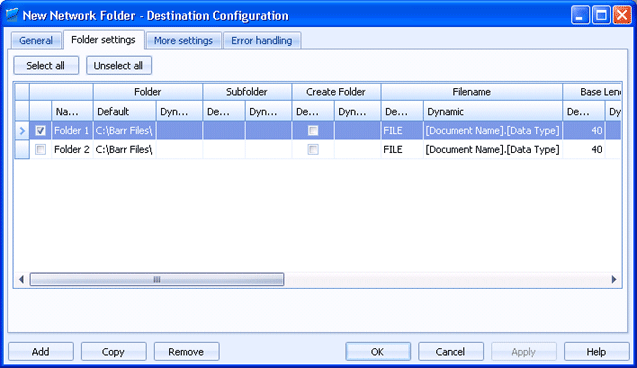Click Folder 2 [Document Name].[Data Type] cell
This screenshot has height=368, width=637.
pyautogui.click(x=493, y=149)
